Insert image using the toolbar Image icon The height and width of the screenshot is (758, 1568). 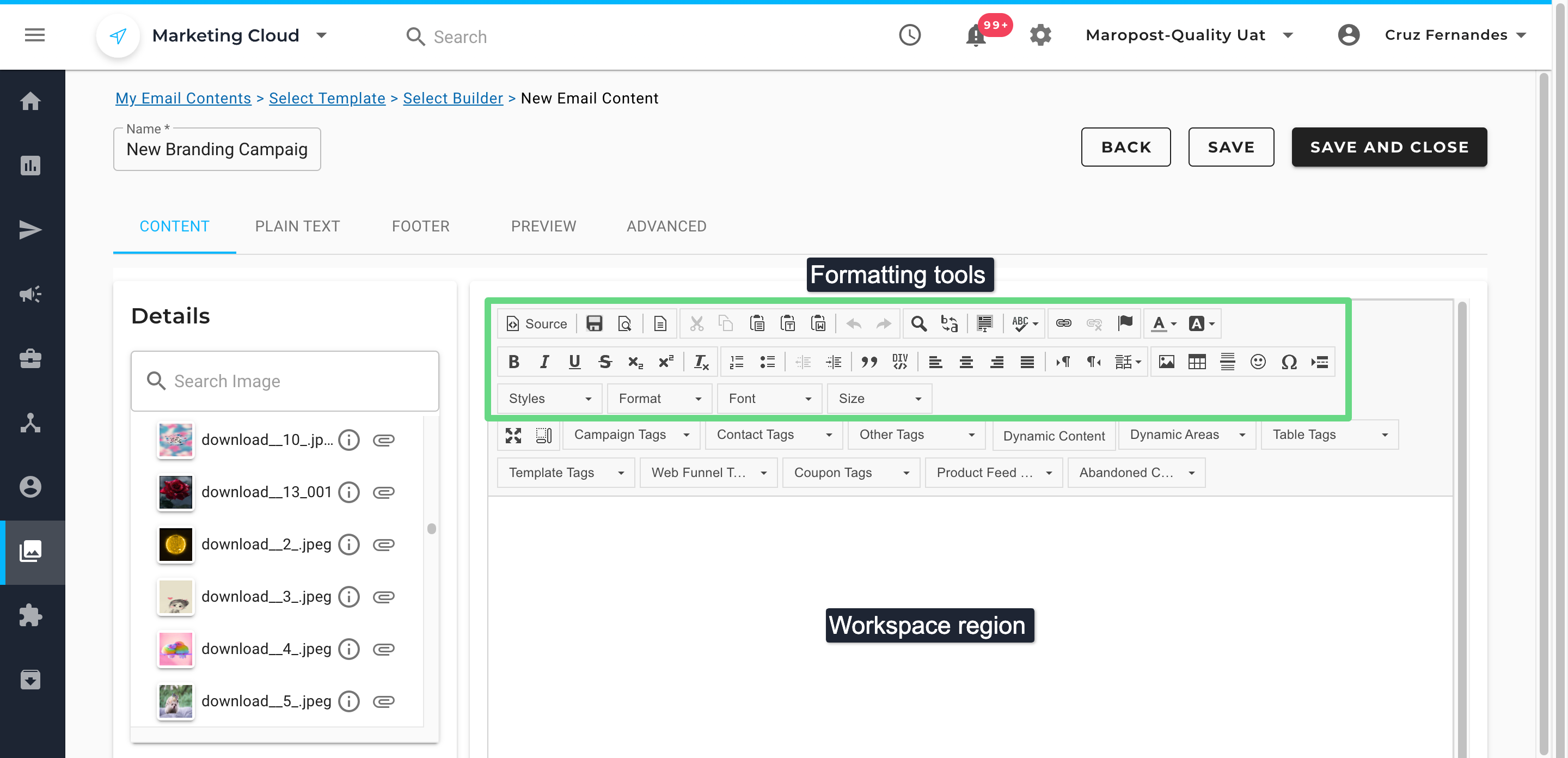point(1166,362)
